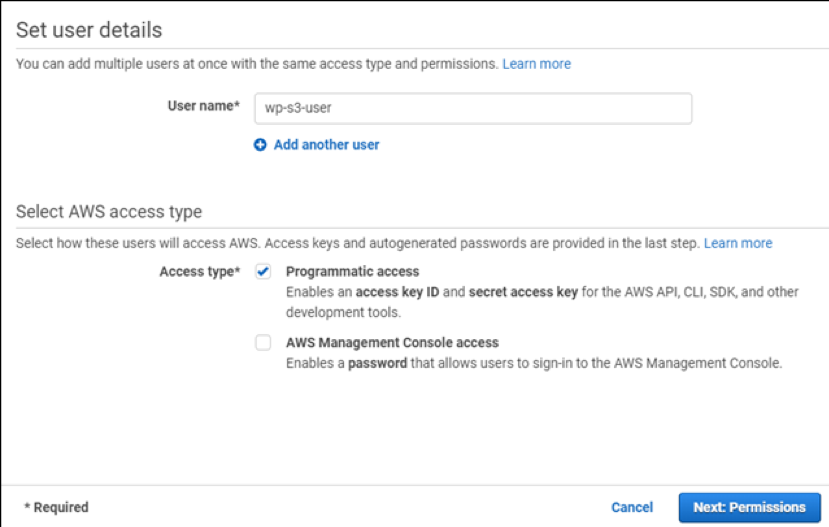Click the Programmatic access label text

coord(353,272)
